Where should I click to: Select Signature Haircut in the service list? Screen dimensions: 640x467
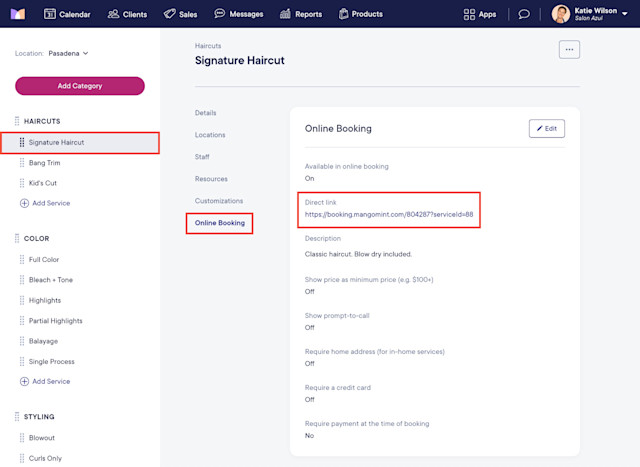[x=80, y=142]
